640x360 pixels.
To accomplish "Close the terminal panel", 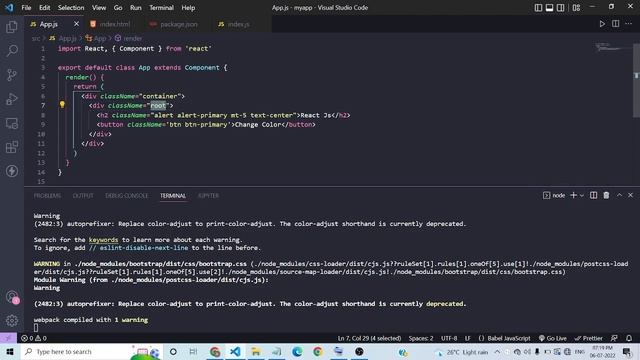I will 630,196.
